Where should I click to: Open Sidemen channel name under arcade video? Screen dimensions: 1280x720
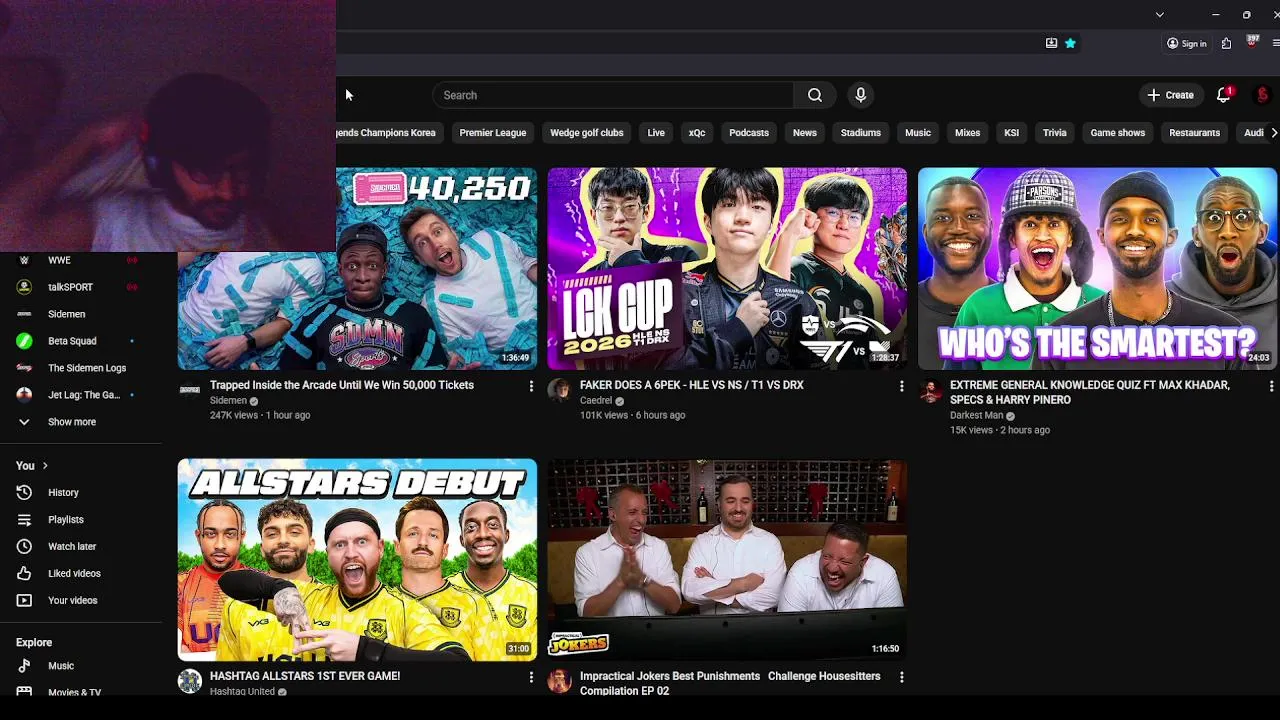point(228,400)
